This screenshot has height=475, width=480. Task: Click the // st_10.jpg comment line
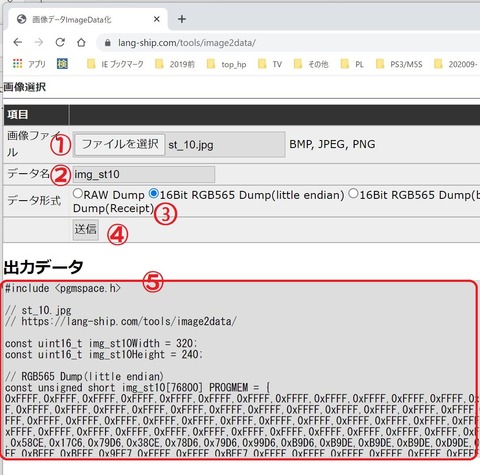click(x=38, y=310)
